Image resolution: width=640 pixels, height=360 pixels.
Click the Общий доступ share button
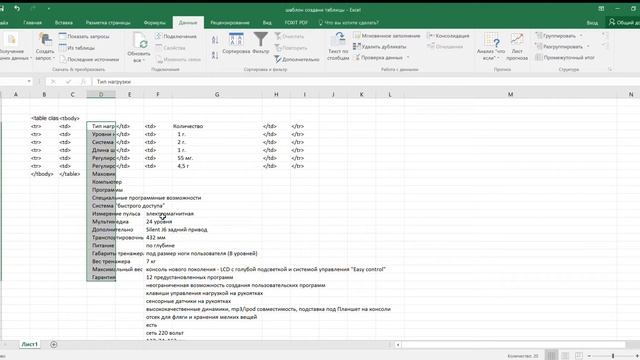[624, 23]
